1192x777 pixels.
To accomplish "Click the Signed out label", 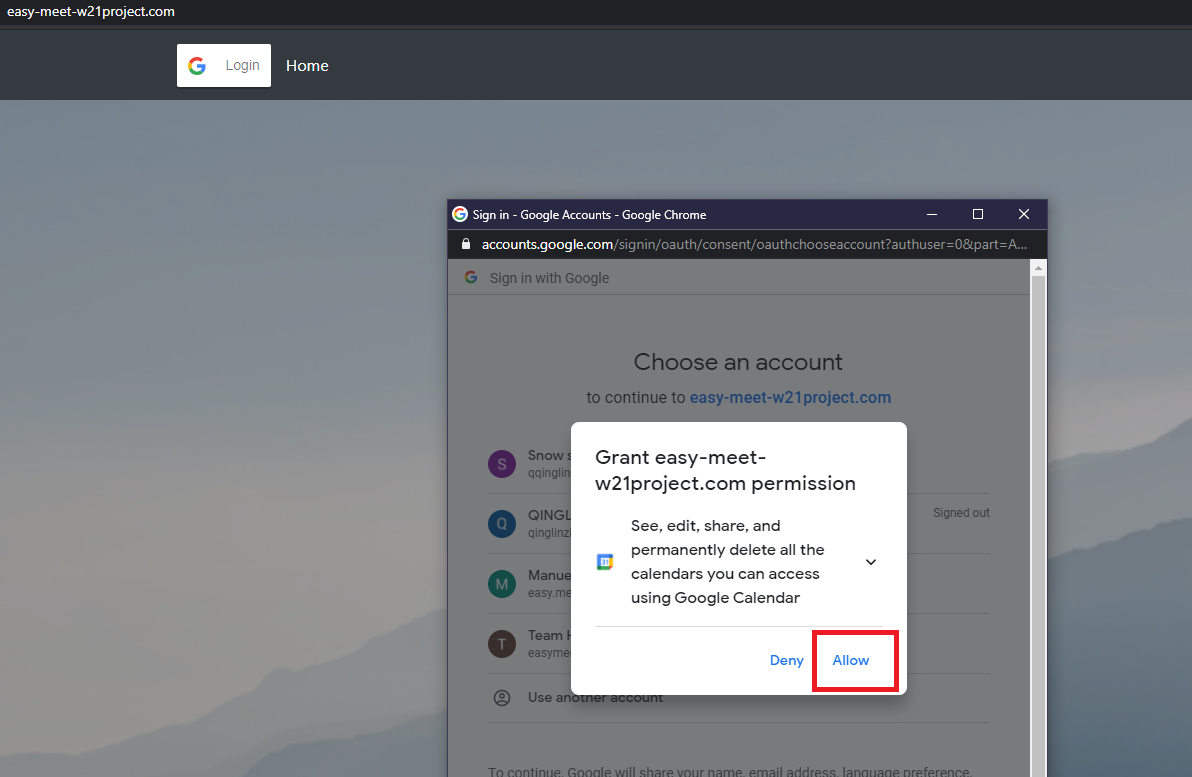I will click(961, 513).
